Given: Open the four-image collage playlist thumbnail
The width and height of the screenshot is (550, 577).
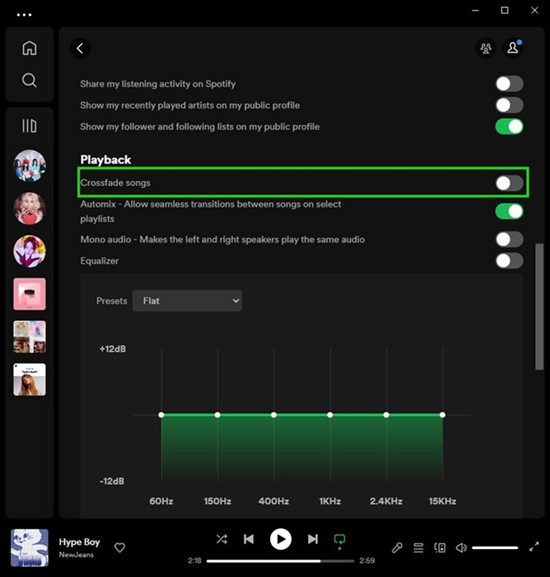Looking at the screenshot, I should 29,337.
